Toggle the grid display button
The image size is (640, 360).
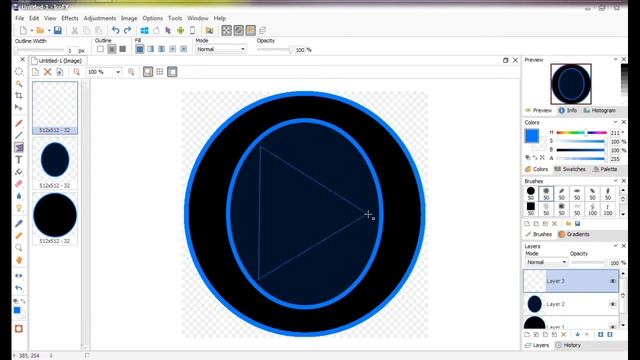tap(160, 72)
